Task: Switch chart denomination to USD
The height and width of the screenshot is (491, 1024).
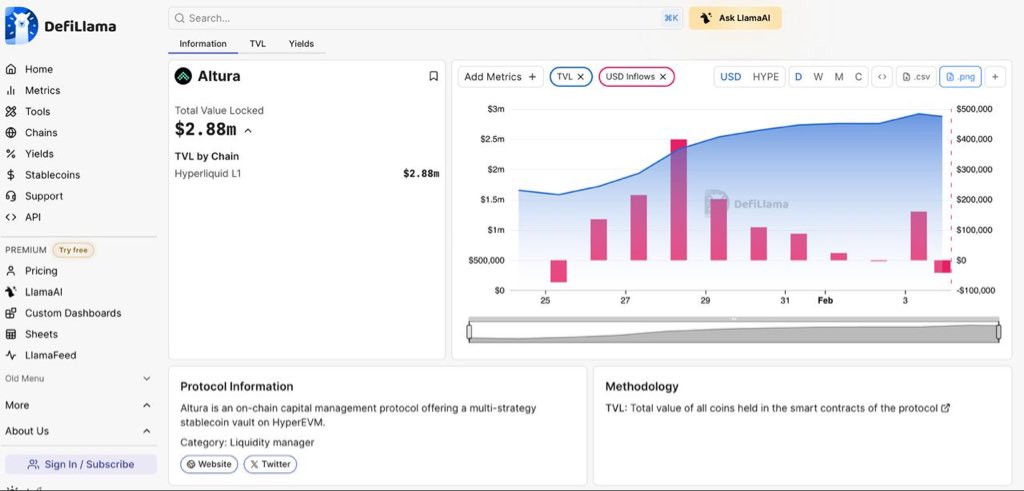Action: pyautogui.click(x=730, y=76)
